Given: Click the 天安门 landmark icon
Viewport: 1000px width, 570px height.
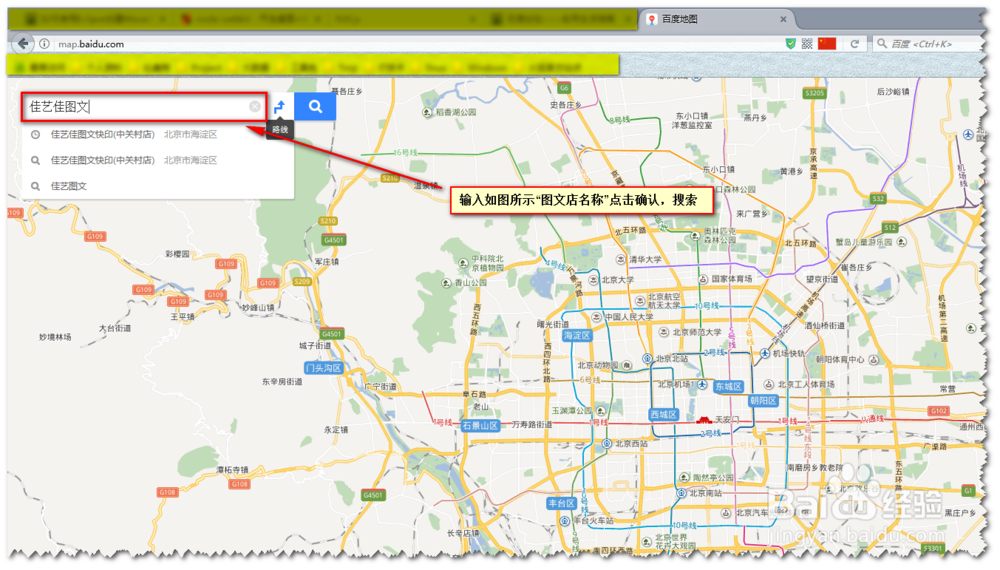Looking at the screenshot, I should pos(703,420).
